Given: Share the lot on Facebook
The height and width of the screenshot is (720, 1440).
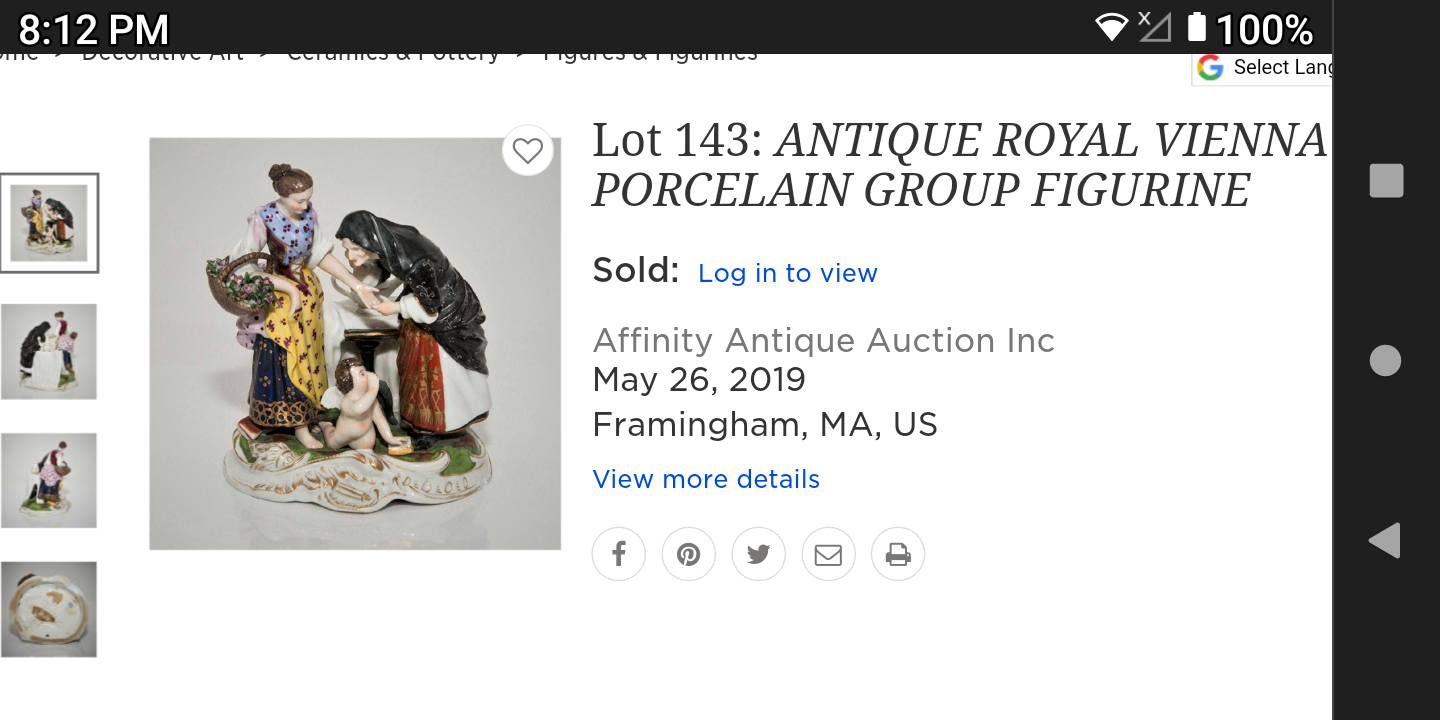Looking at the screenshot, I should (619, 554).
